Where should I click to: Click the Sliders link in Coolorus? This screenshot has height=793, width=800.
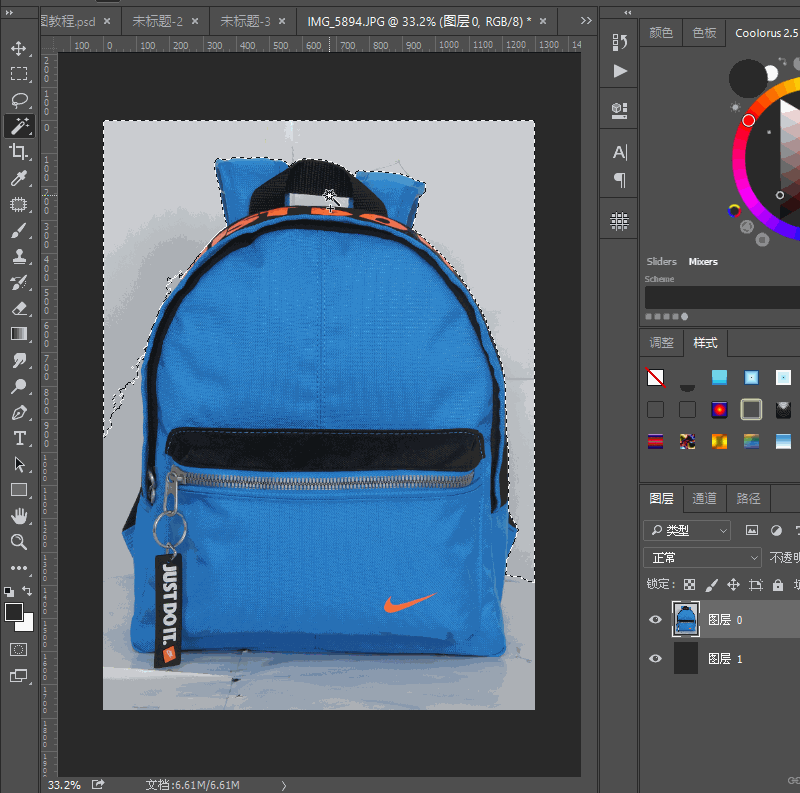(x=661, y=261)
